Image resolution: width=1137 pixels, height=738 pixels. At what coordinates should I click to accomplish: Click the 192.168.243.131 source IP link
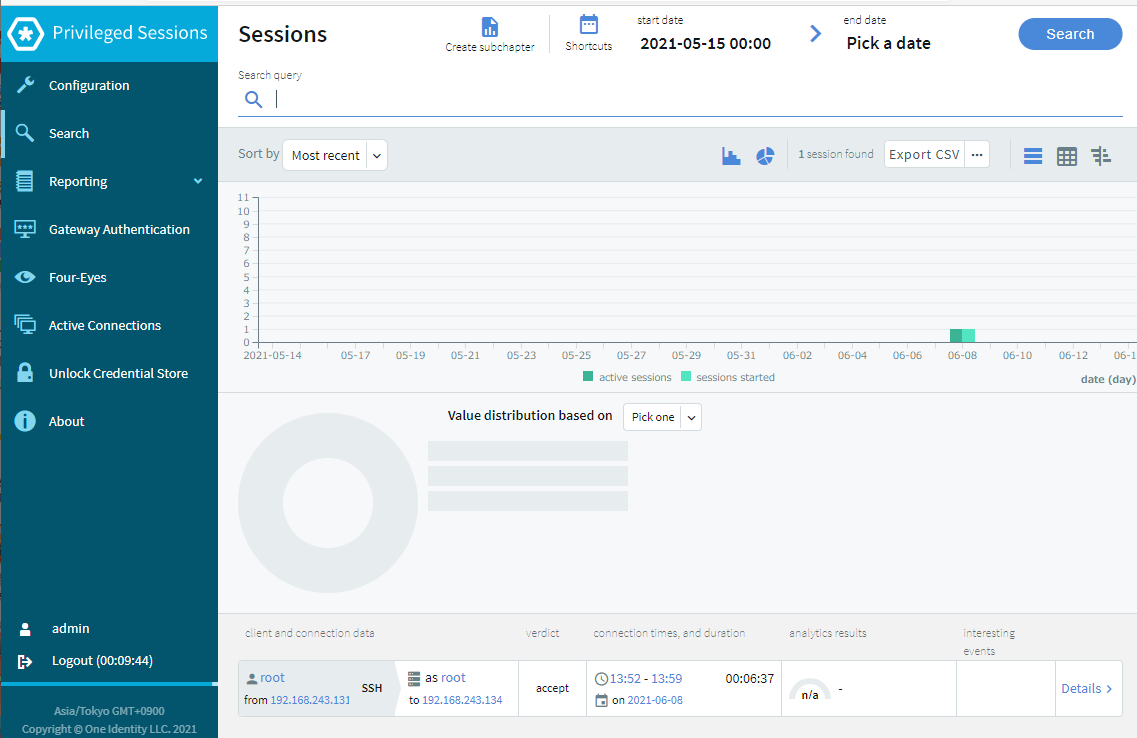310,700
